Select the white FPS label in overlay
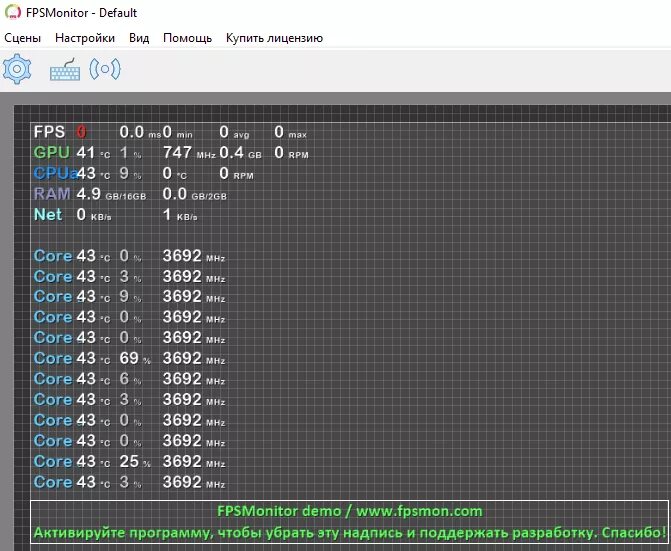This screenshot has width=671, height=551. tap(49, 132)
